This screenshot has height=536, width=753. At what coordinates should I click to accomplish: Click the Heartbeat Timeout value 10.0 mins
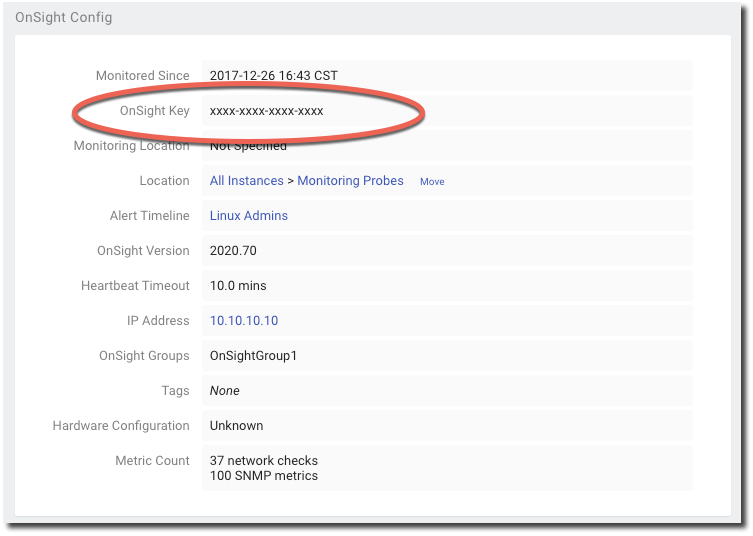238,286
